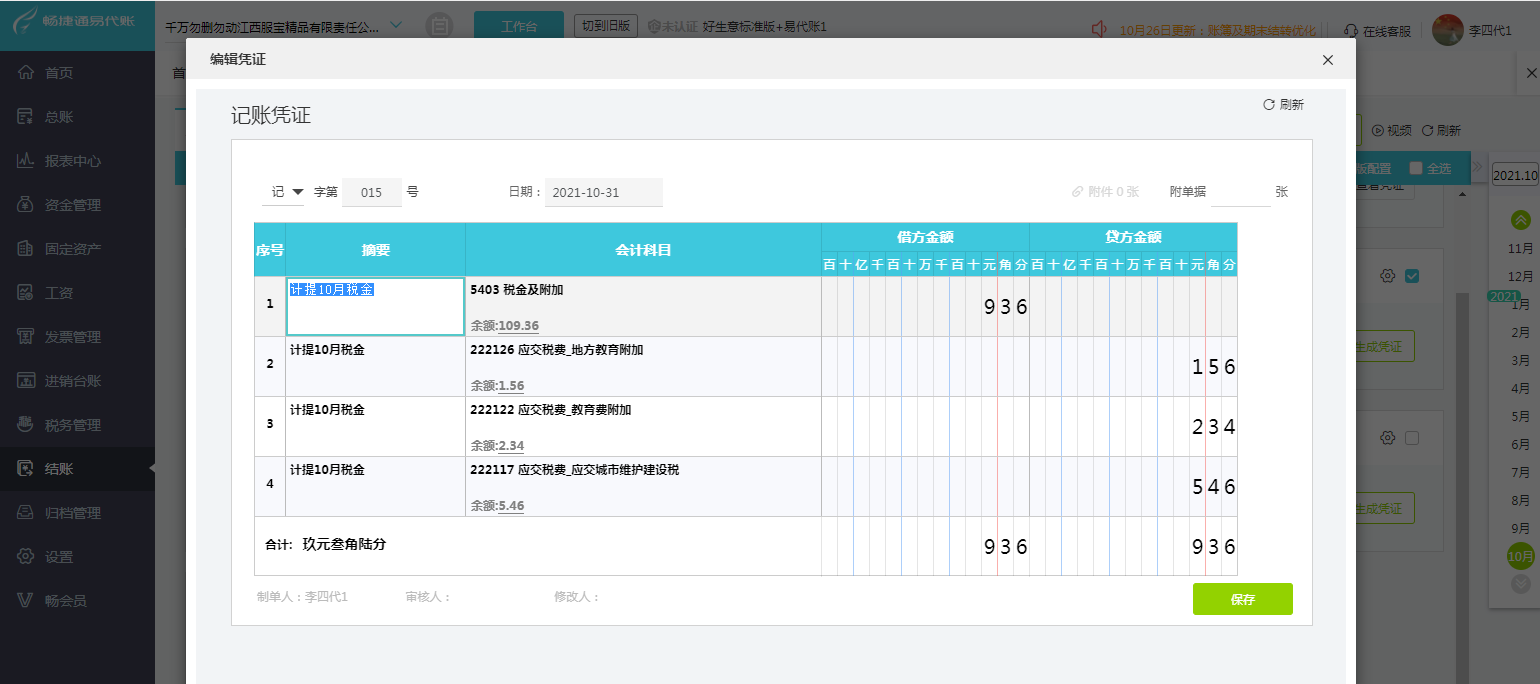Open 首页 in the left sidebar

click(77, 73)
